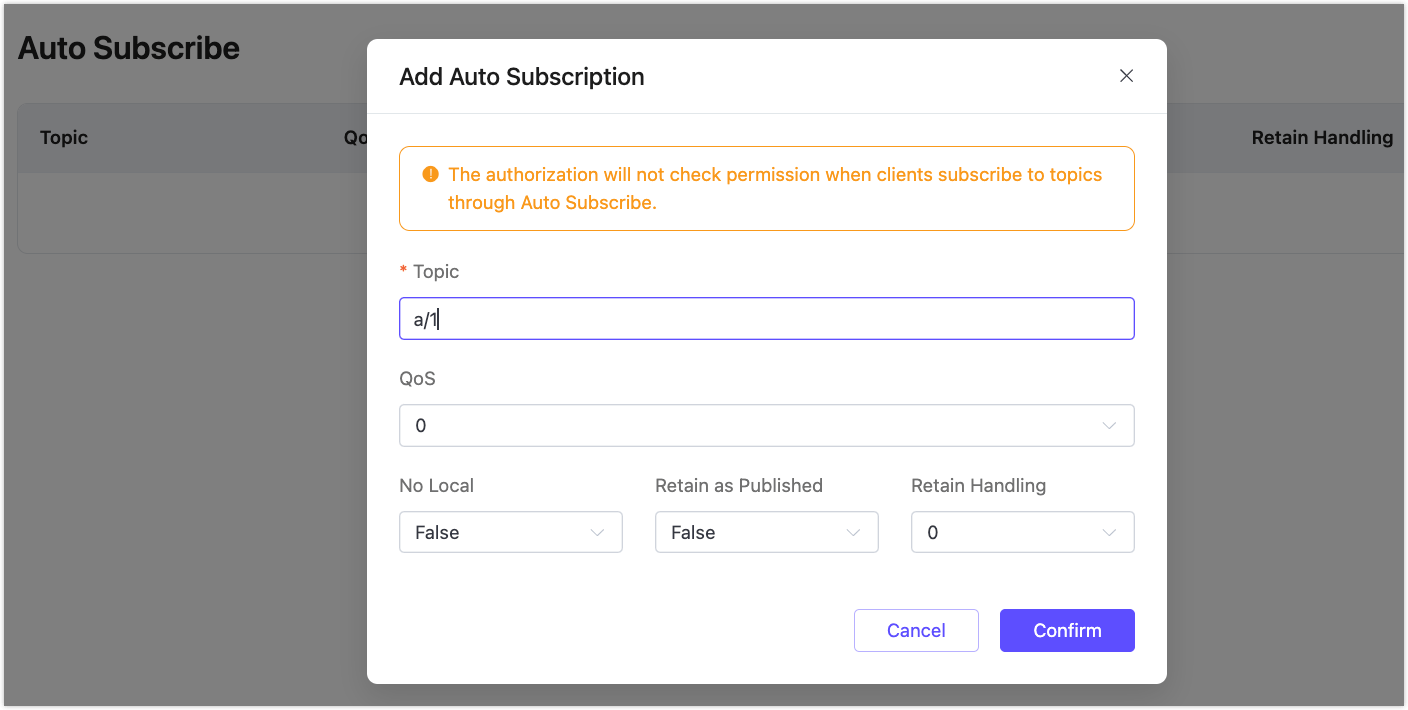Click the Retain Handling chevron icon

click(x=1110, y=532)
